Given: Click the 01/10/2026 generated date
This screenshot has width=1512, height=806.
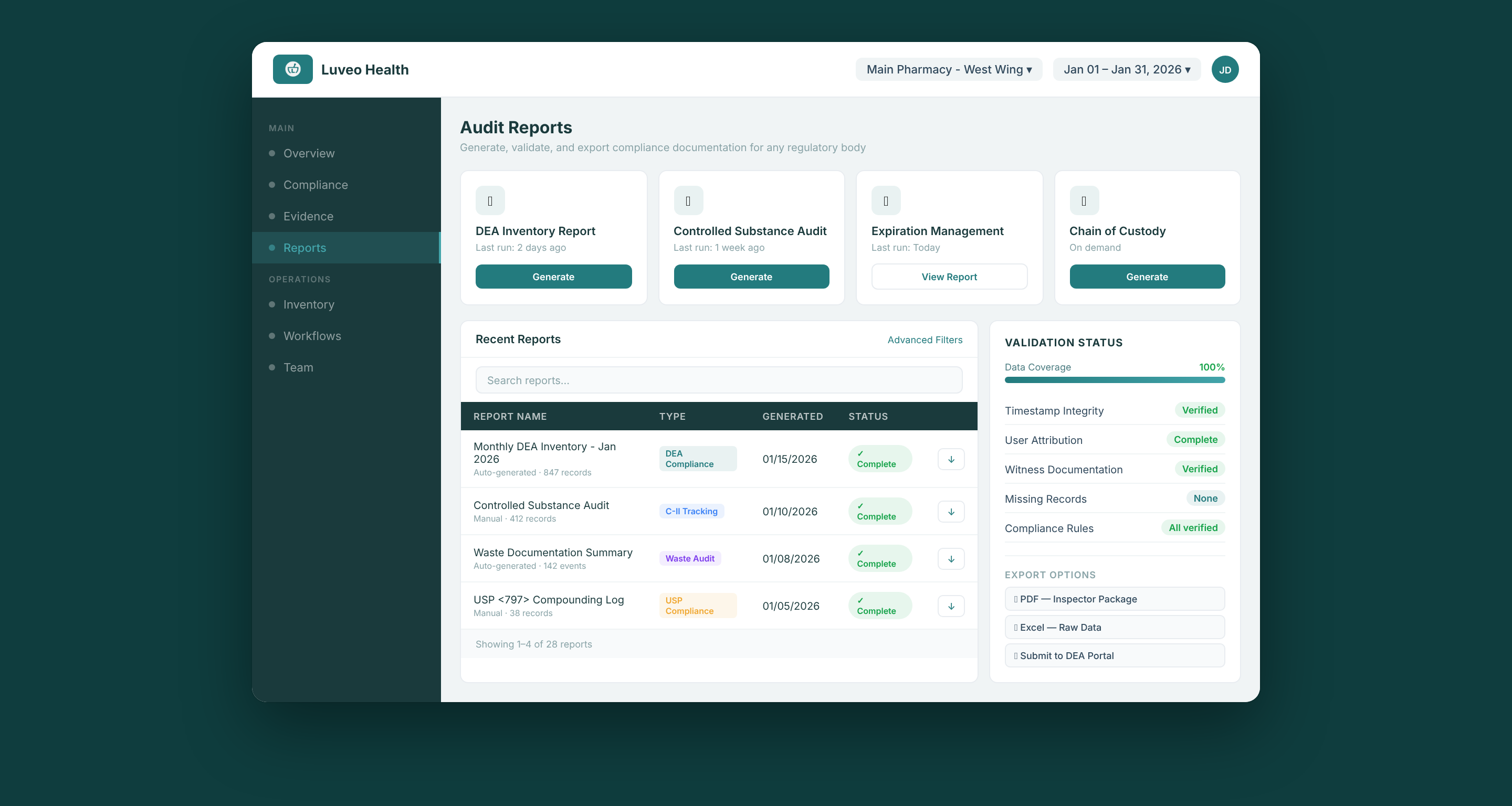Looking at the screenshot, I should (x=790, y=512).
